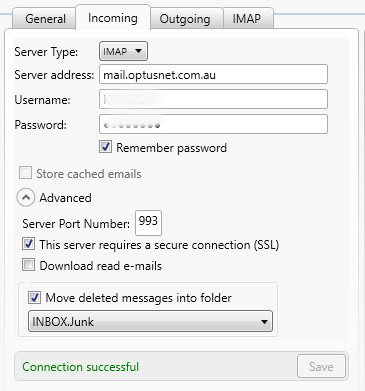
Task: Switch to the Outgoing tab
Action: click(x=185, y=19)
